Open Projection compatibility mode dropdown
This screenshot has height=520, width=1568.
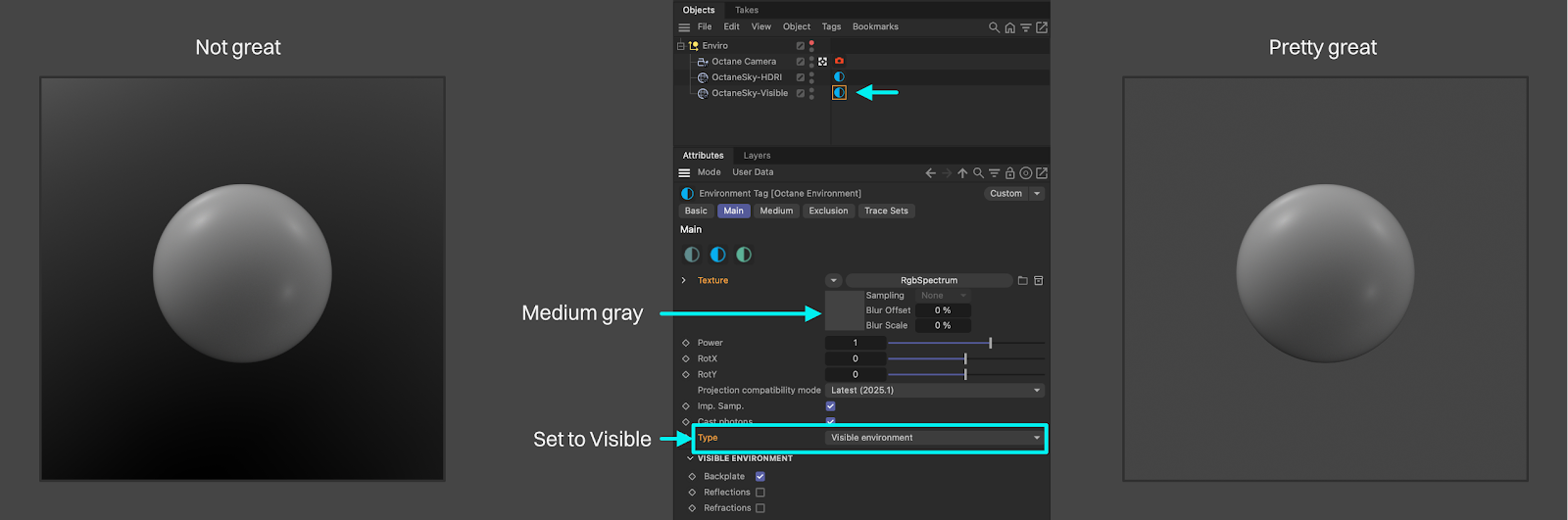[935, 391]
